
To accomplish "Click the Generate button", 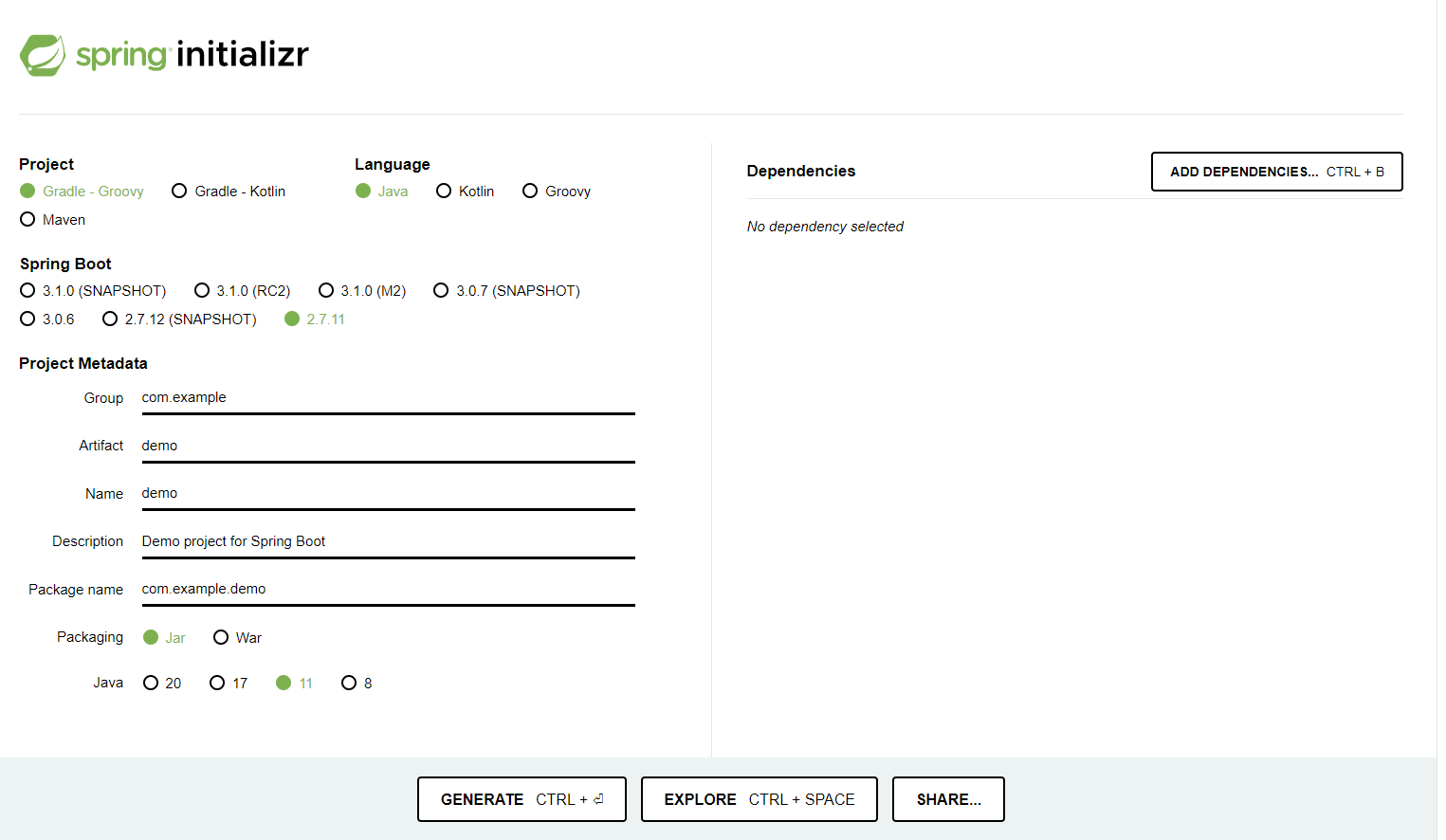I will (522, 799).
